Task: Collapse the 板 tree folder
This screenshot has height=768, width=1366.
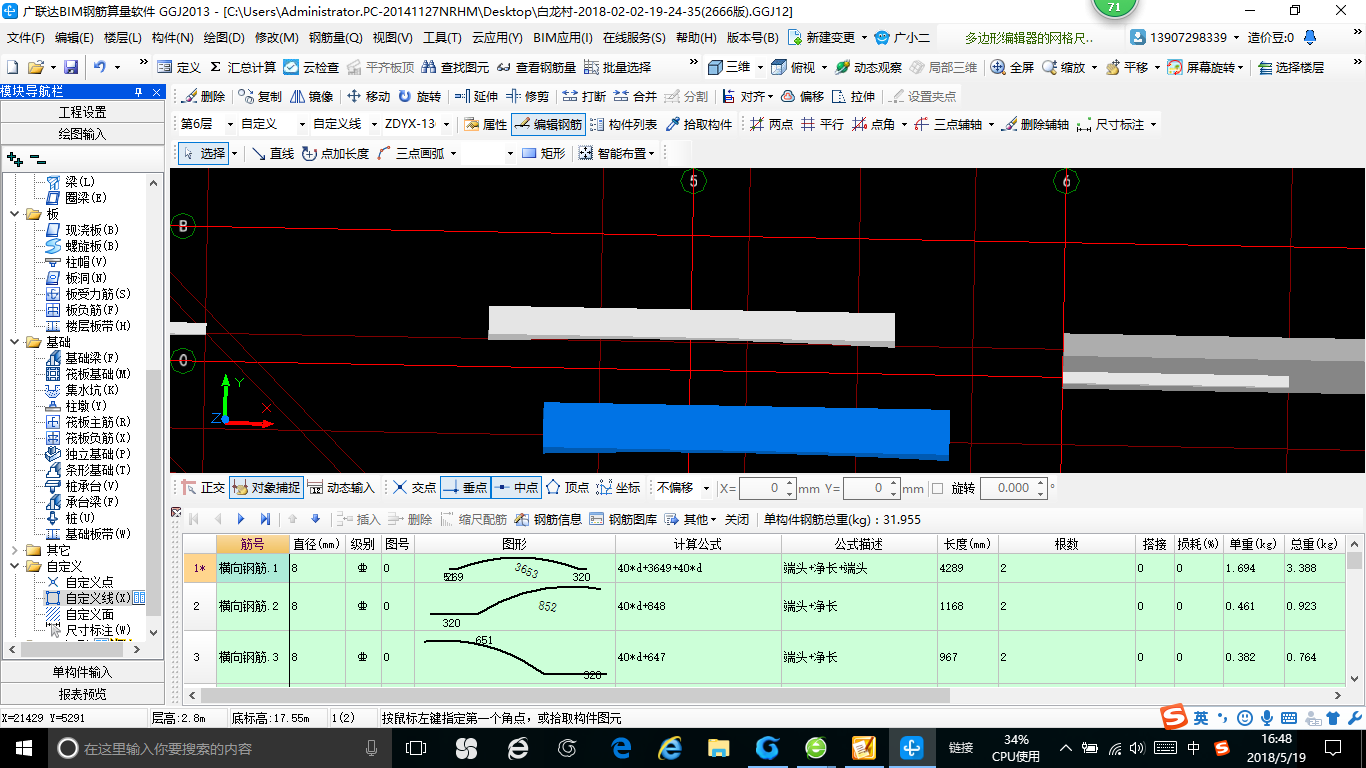Action: pyautogui.click(x=14, y=214)
